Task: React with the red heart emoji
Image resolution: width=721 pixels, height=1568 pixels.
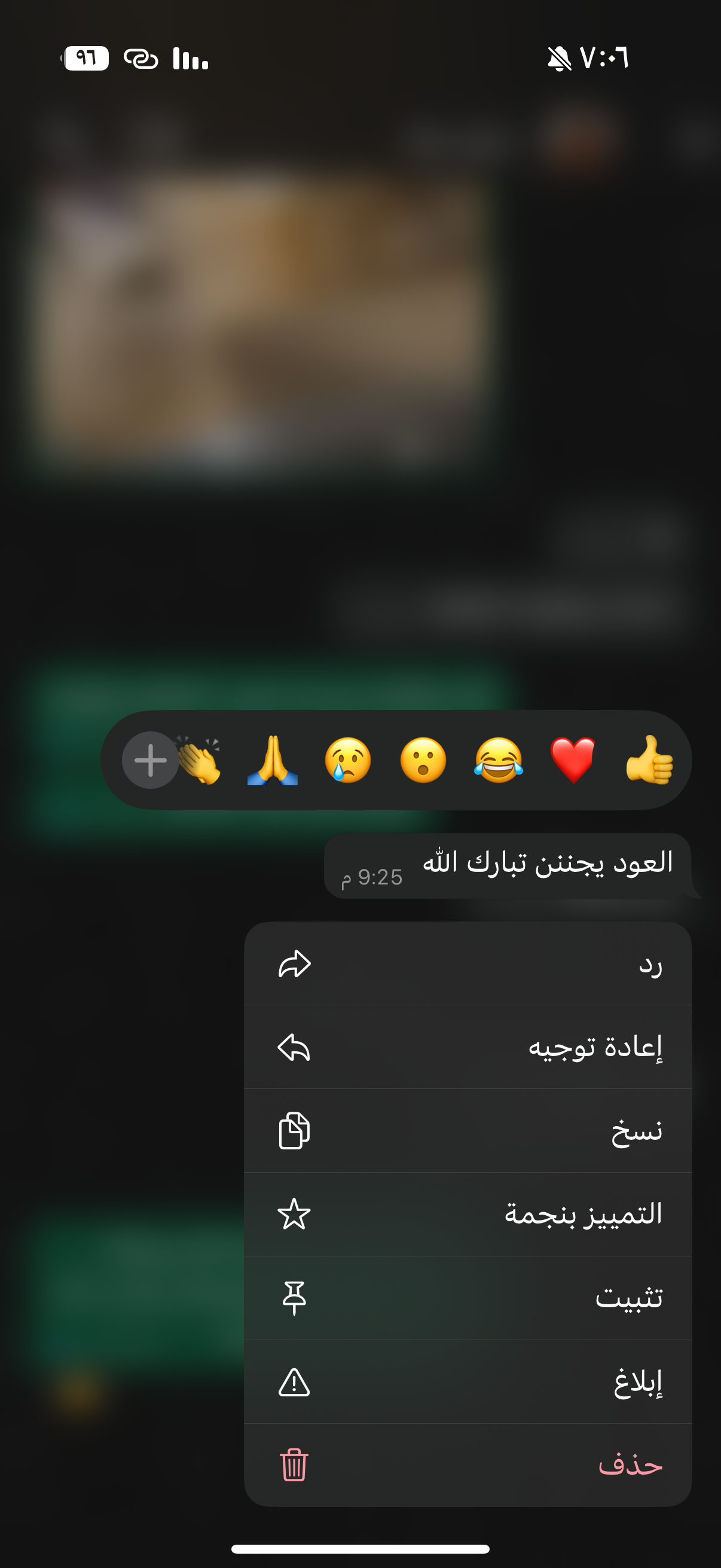Action: pos(573,759)
